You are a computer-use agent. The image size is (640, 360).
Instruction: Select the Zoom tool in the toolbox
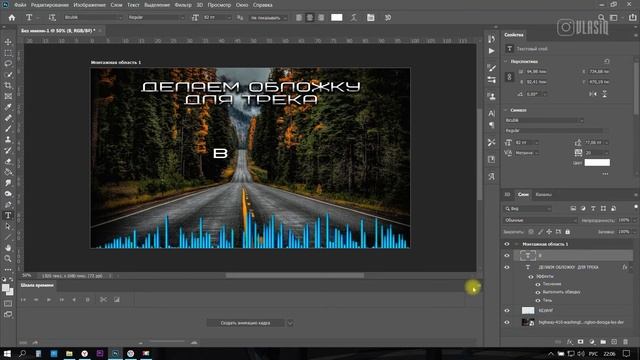(8, 258)
